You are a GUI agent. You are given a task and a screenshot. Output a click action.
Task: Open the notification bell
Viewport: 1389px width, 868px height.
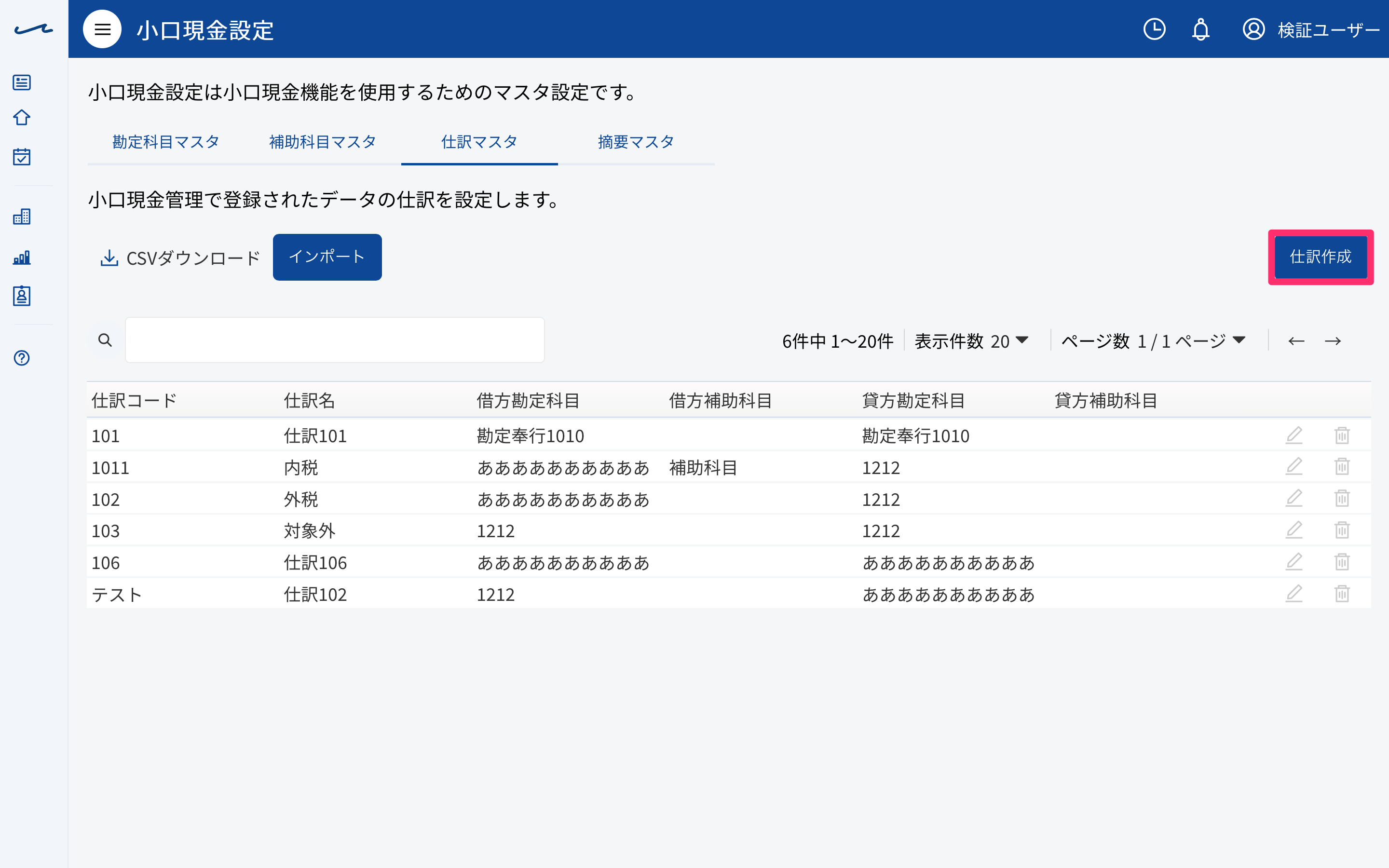(x=1201, y=29)
